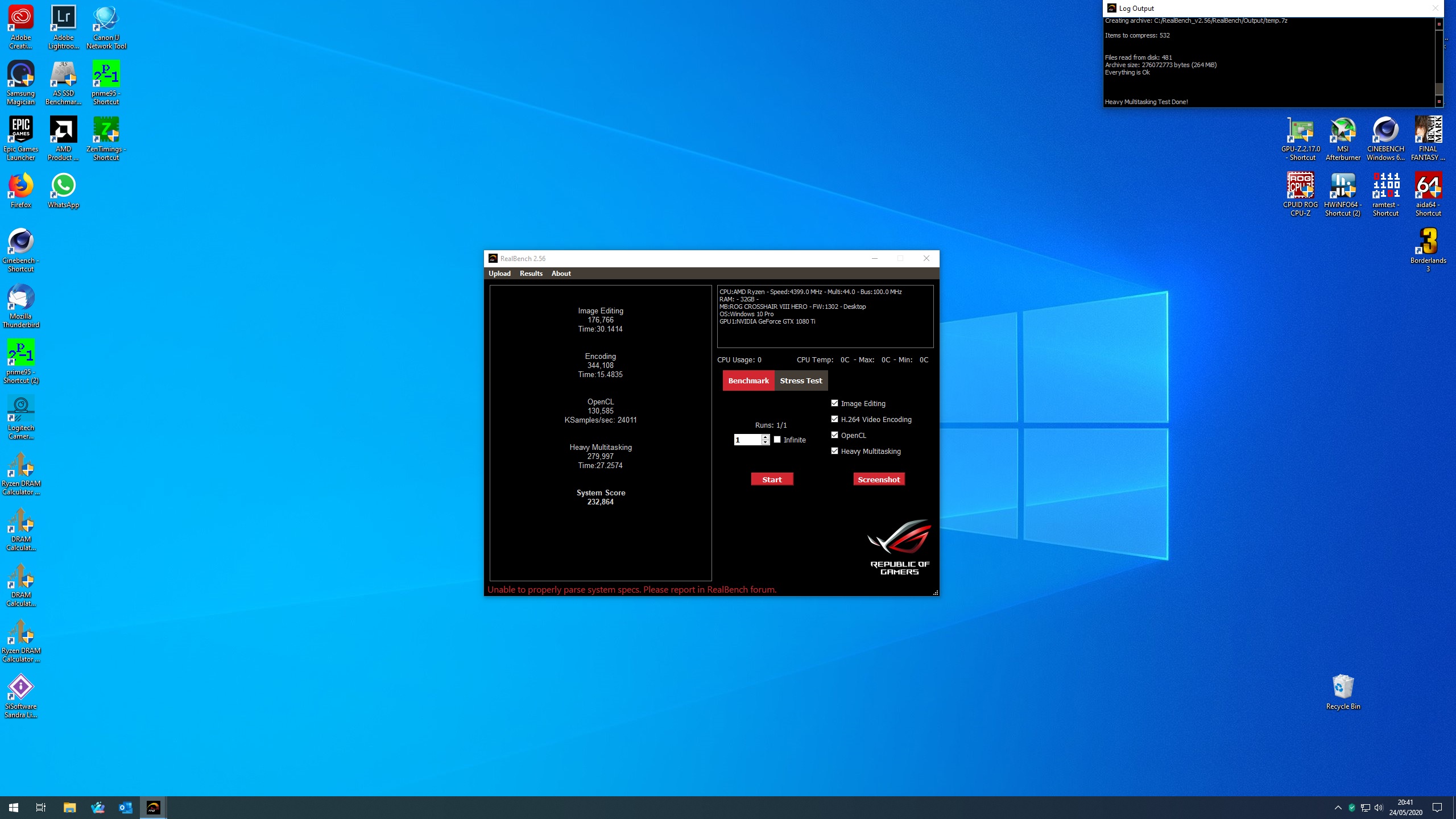Open FINAL FANTASY benchmark icon

[1428, 139]
